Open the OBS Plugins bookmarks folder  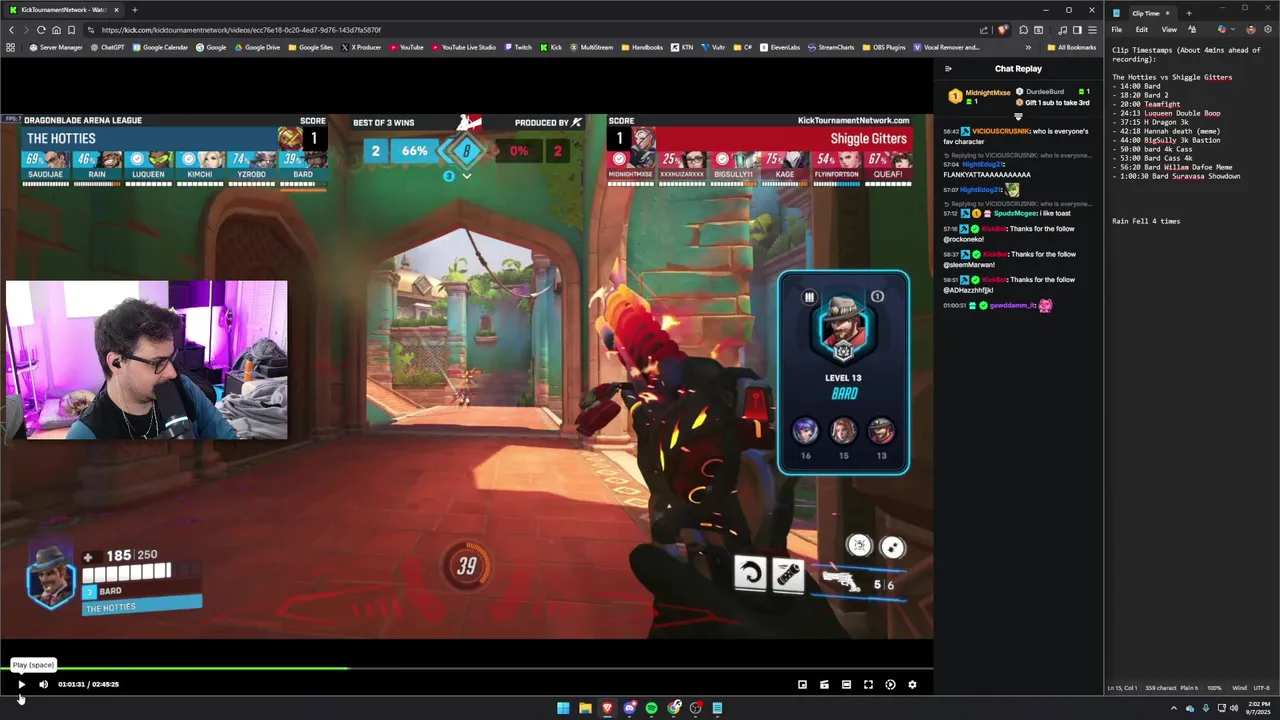883,47
